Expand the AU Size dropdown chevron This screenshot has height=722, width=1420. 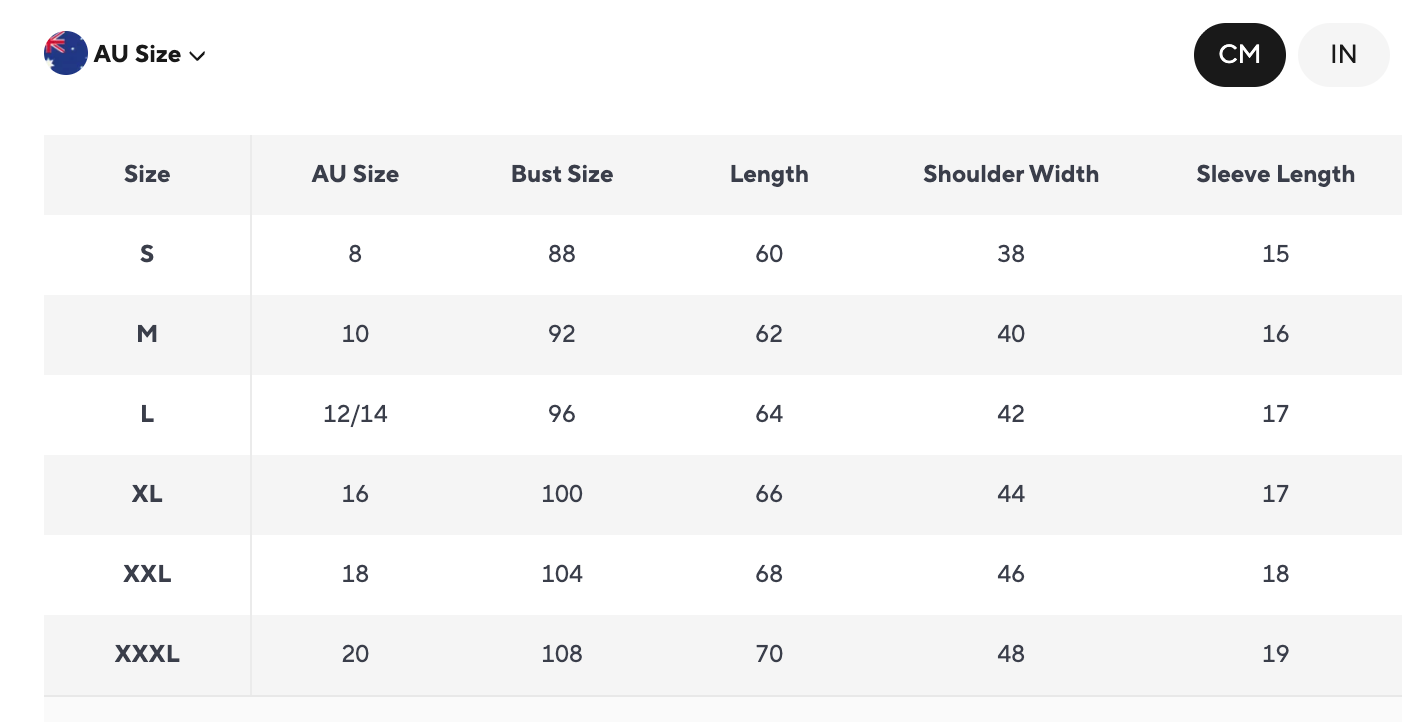[198, 56]
